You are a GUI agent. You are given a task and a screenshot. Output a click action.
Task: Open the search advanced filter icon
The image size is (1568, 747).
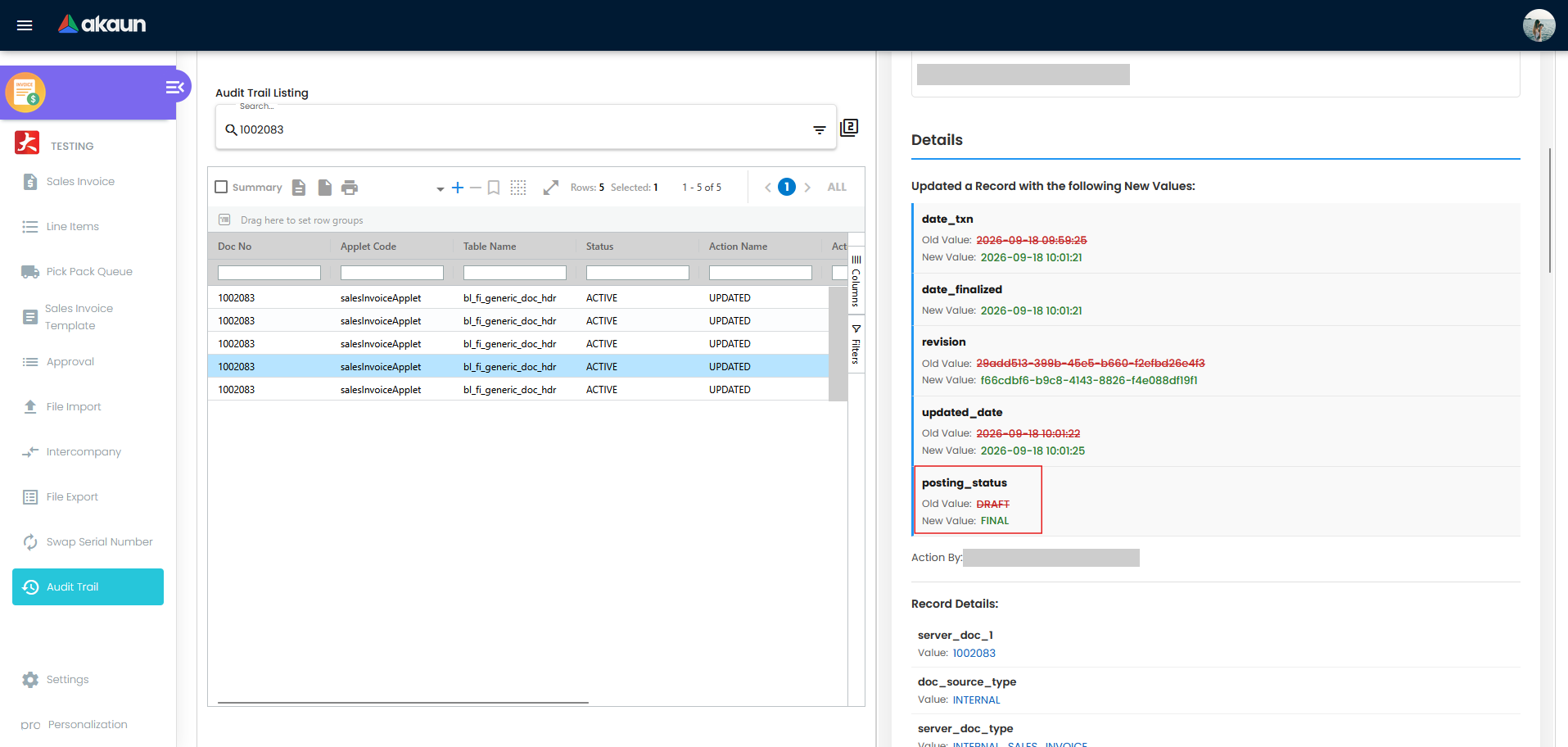click(x=819, y=130)
